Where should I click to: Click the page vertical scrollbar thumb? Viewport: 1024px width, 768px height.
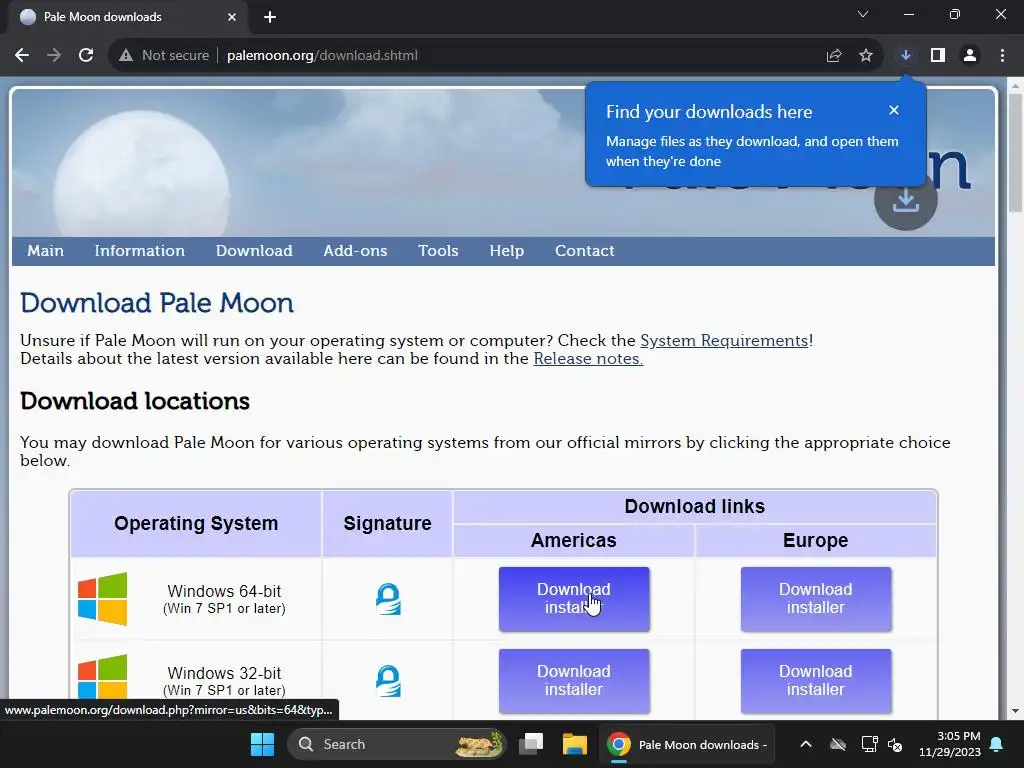point(1015,153)
